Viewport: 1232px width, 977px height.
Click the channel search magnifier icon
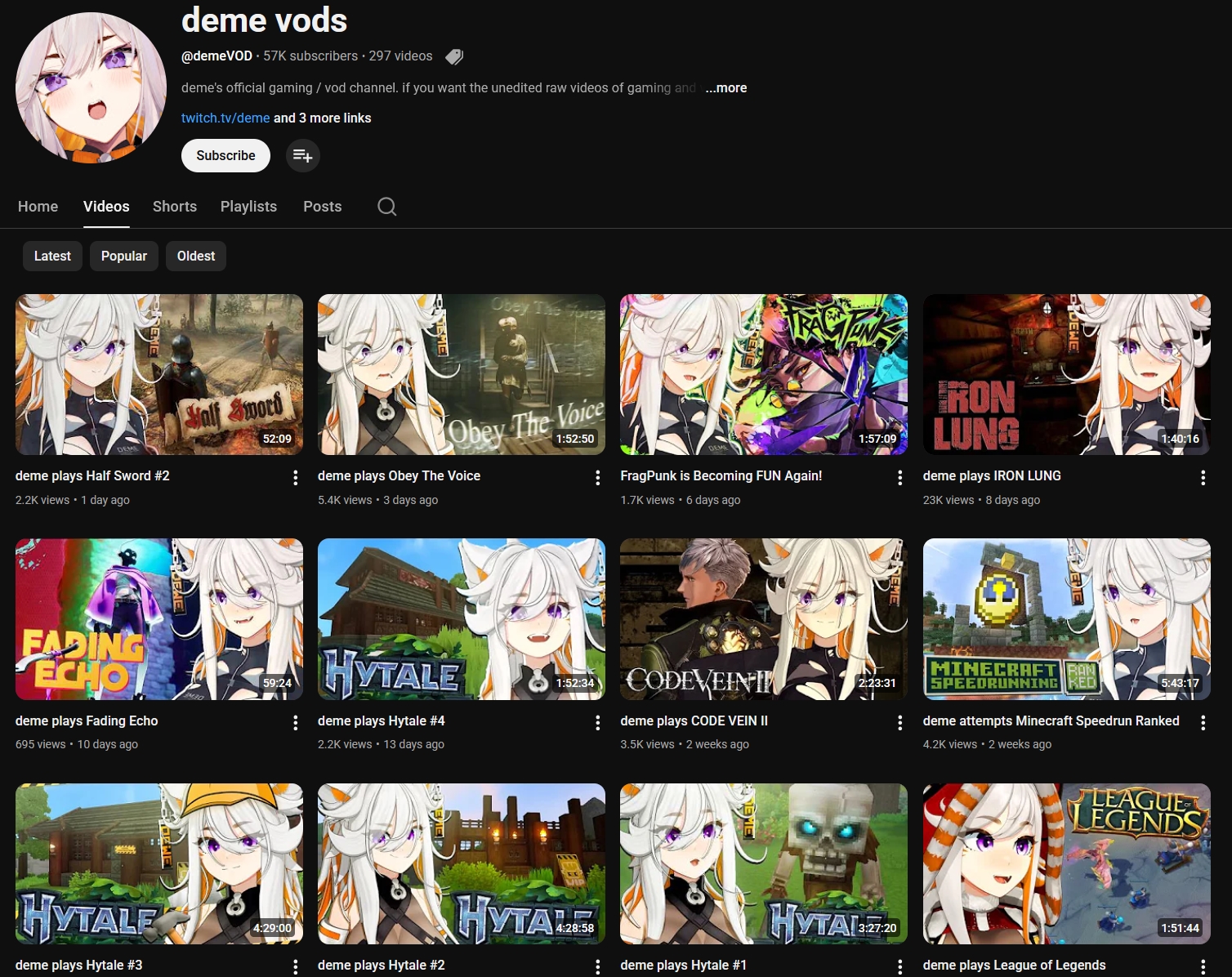(x=387, y=207)
